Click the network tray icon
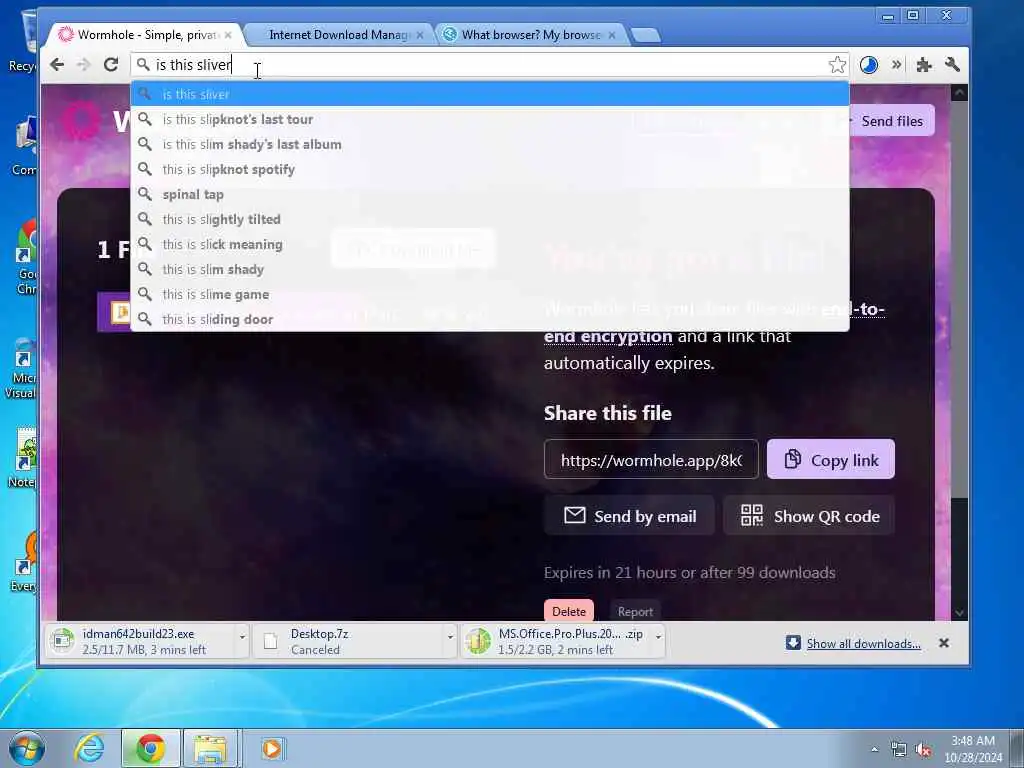 click(x=899, y=750)
